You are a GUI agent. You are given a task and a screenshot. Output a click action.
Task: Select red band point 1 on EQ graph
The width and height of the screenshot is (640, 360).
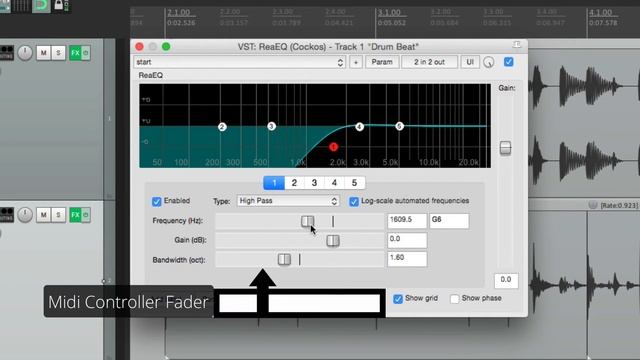(x=333, y=147)
